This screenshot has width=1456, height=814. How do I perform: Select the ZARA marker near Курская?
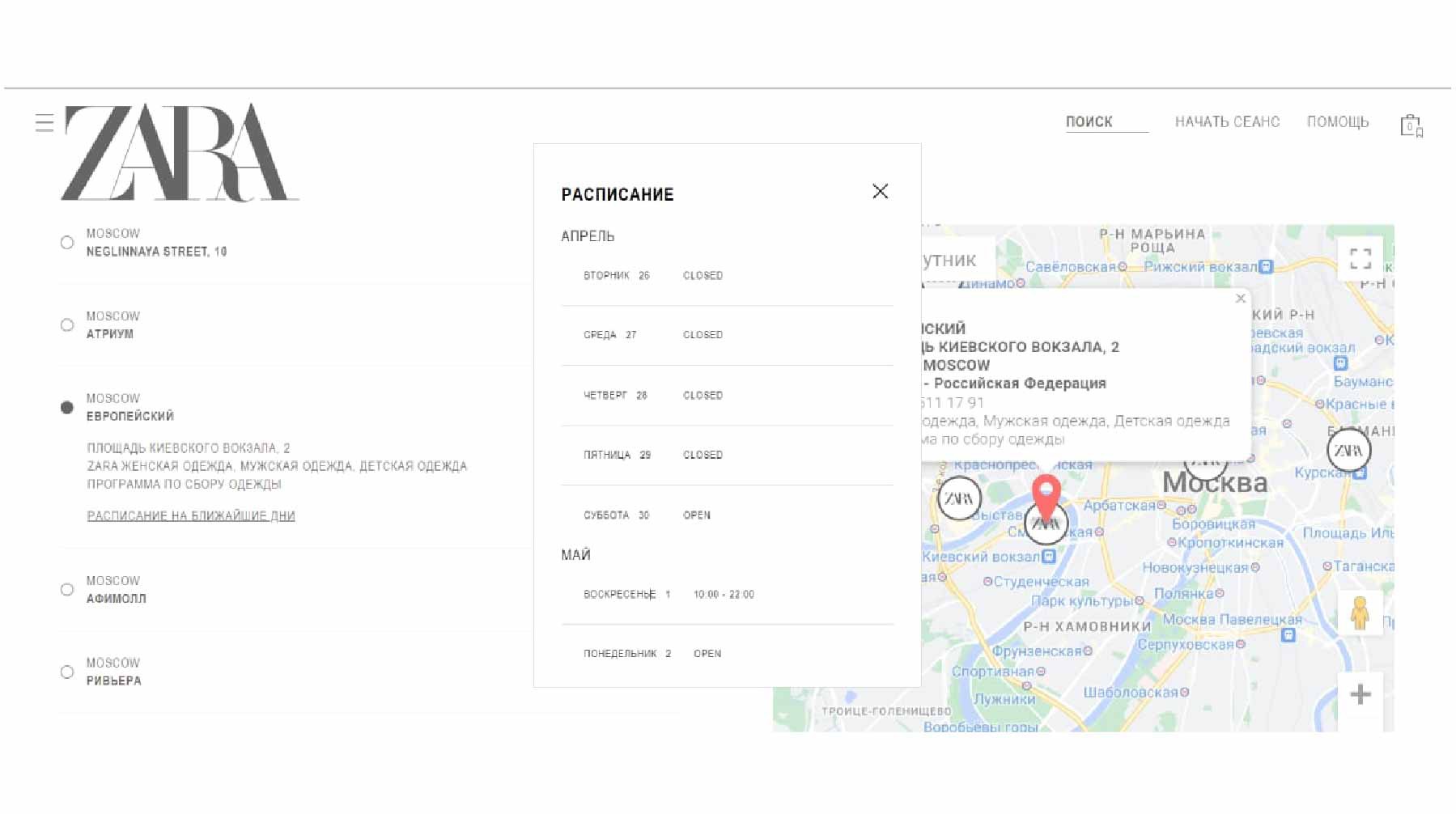click(1348, 450)
